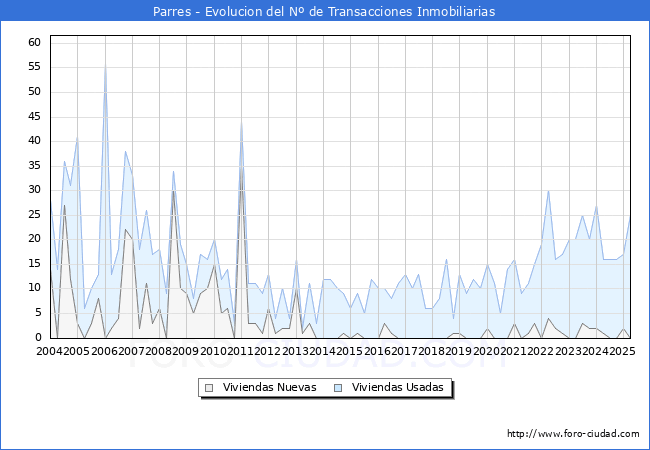The image size is (650, 450).
Task: Click the 'Viviendas Nuevas' legend label
Action: coord(269,387)
